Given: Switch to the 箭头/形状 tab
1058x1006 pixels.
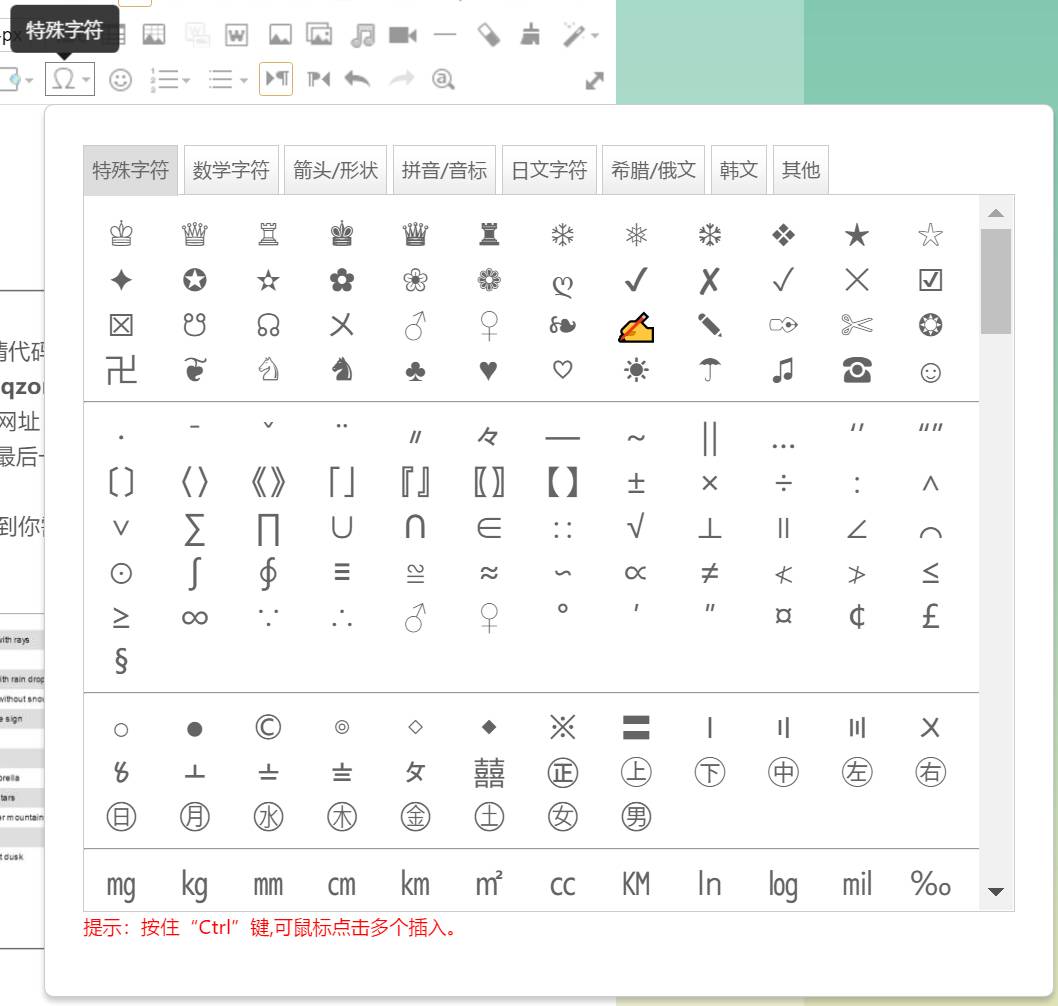Looking at the screenshot, I should [x=335, y=170].
